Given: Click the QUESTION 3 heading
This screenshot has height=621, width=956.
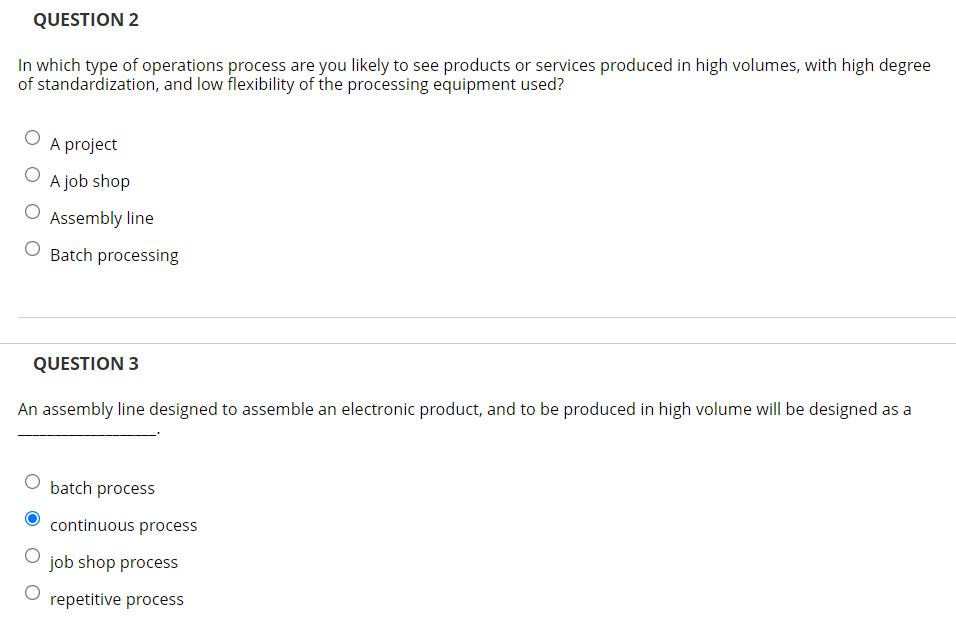Looking at the screenshot, I should pyautogui.click(x=86, y=363).
